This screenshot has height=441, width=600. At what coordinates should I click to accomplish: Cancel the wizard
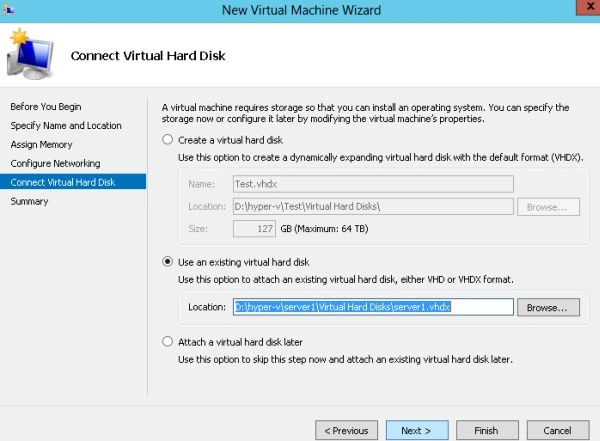(558, 431)
